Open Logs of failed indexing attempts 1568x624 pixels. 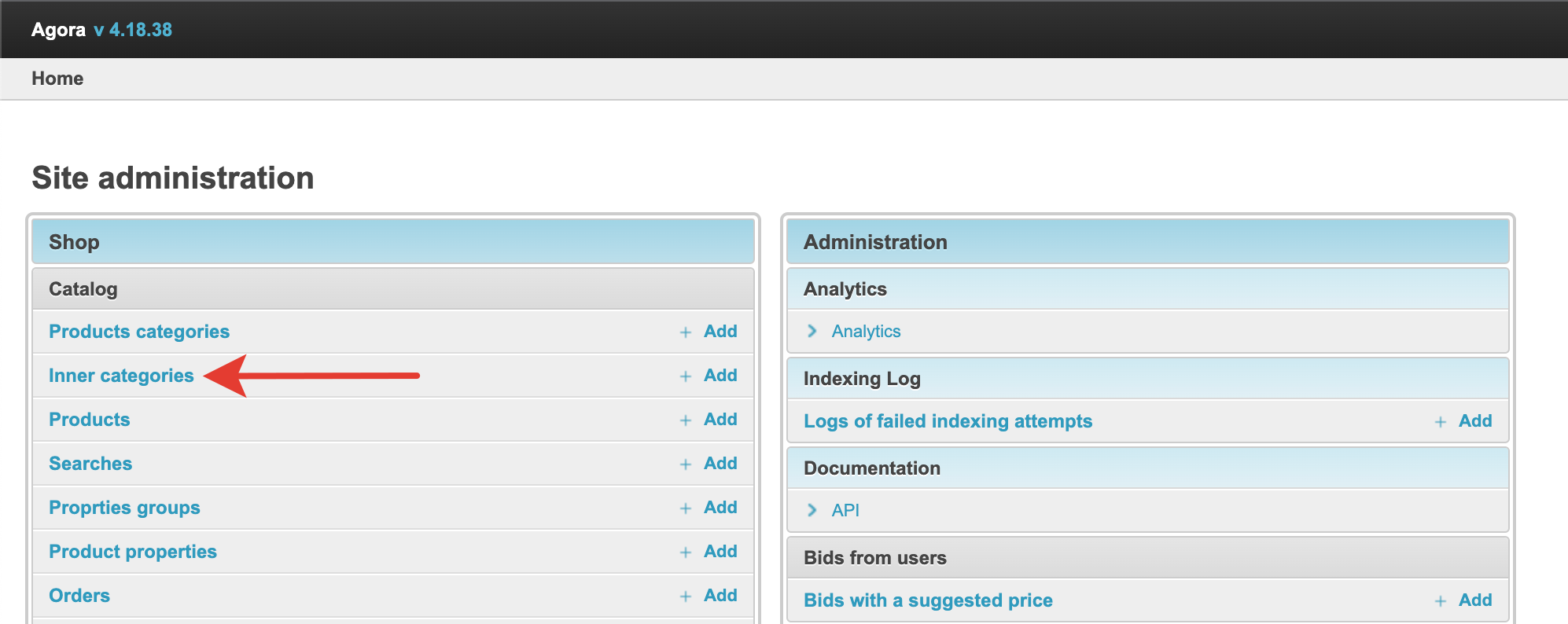[x=948, y=421]
